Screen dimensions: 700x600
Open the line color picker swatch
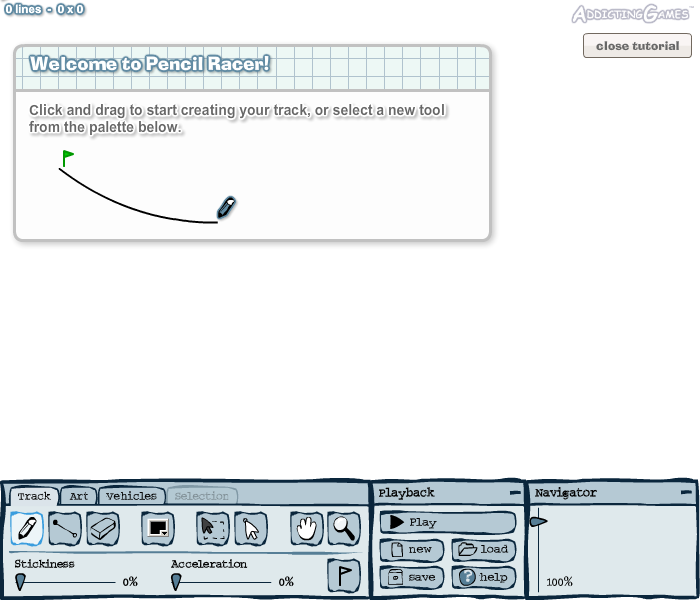pyautogui.click(x=158, y=529)
